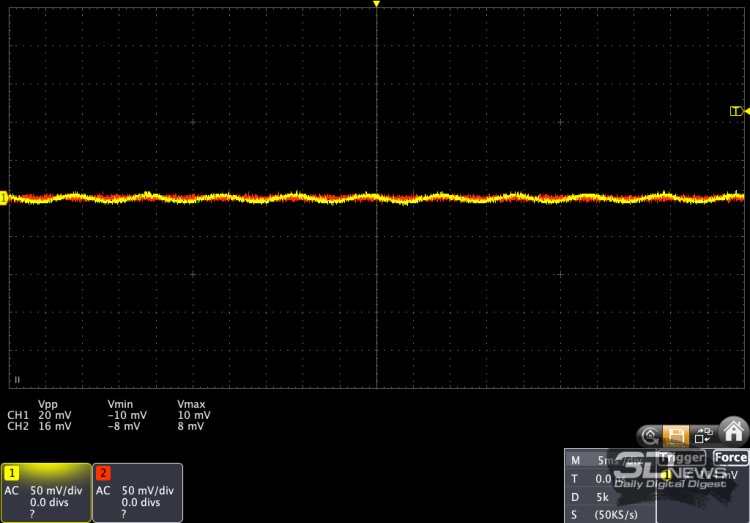Viewport: 750px width, 523px height.
Task: Click the yellow trigger source 1 indicator
Action: click(x=666, y=475)
